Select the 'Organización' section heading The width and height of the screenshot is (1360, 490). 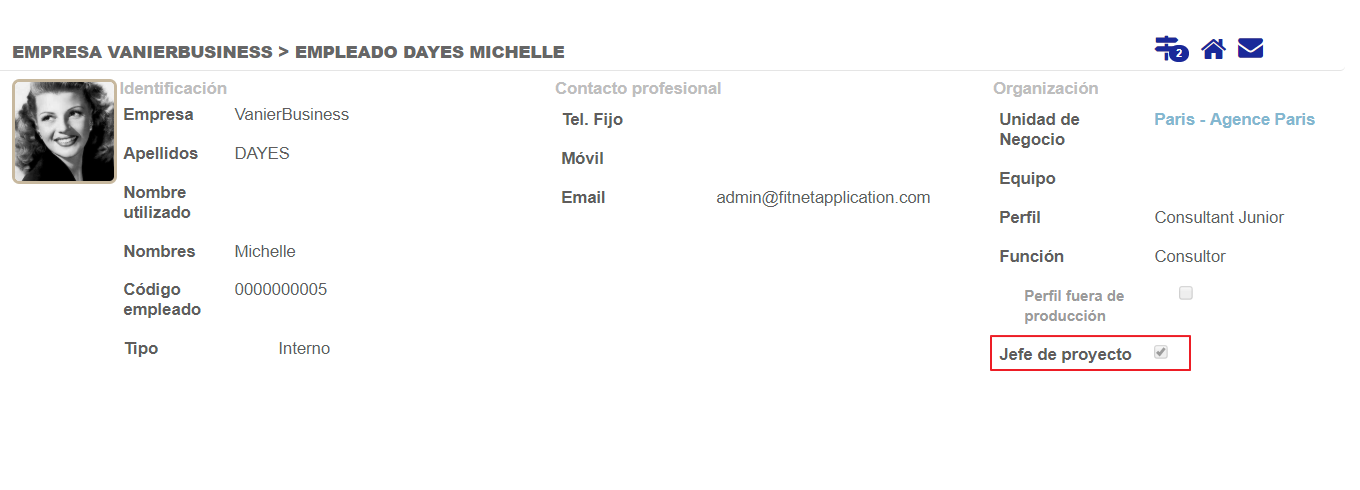[1045, 88]
